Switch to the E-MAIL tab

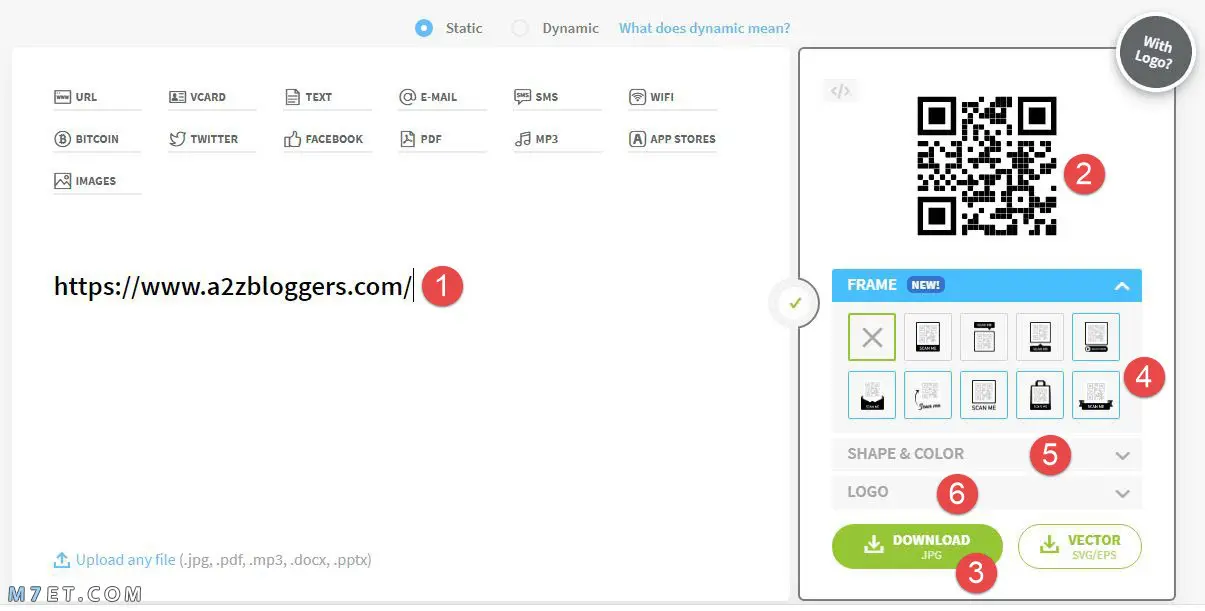click(x=428, y=97)
